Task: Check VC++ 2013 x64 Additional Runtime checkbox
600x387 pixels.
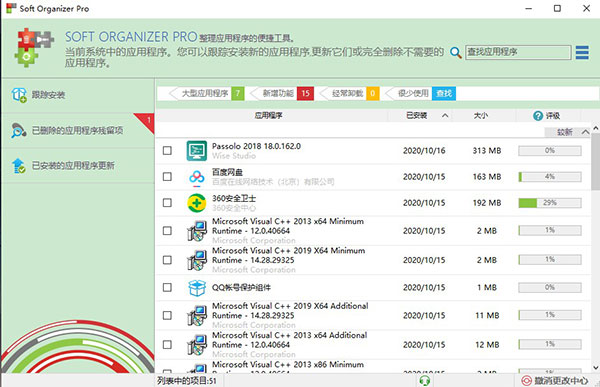Action: pyautogui.click(x=167, y=345)
